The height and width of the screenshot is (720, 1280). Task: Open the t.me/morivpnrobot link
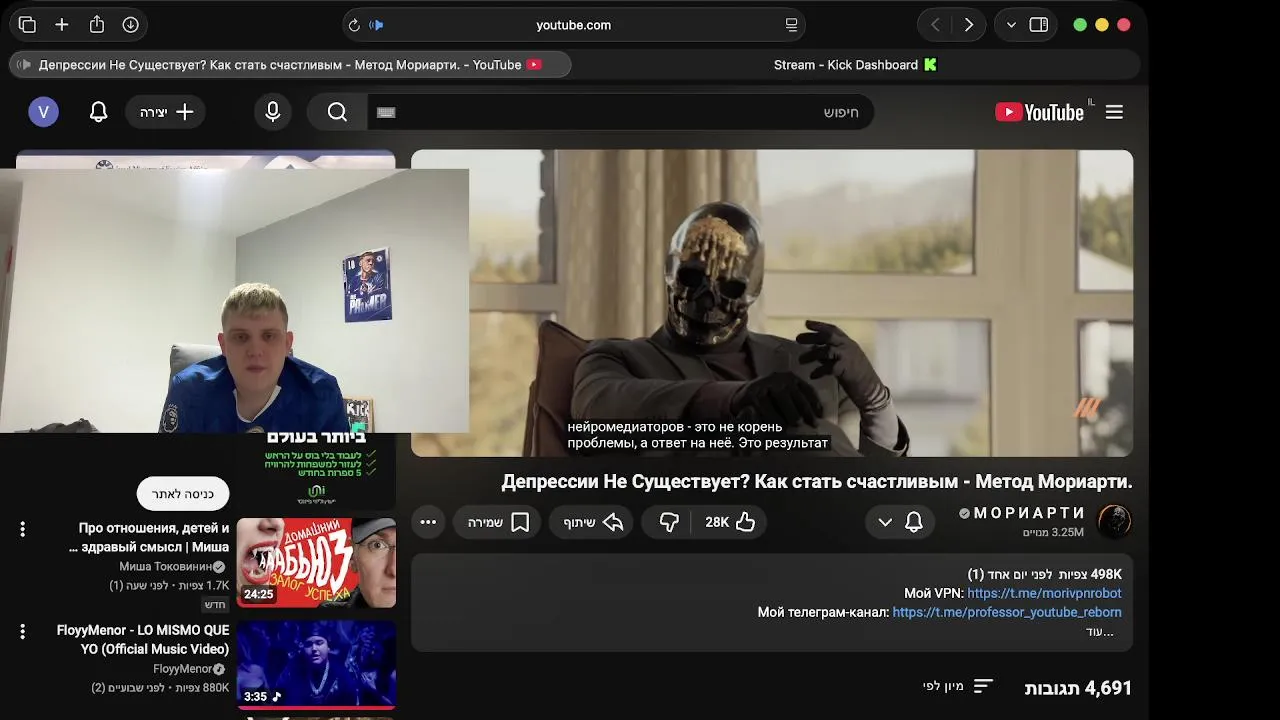point(1044,593)
